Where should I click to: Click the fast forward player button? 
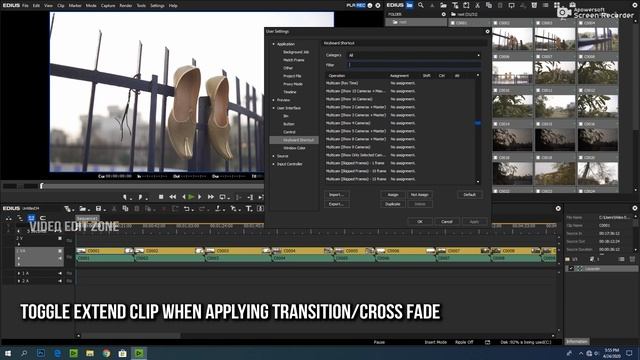pyautogui.click(x=211, y=197)
